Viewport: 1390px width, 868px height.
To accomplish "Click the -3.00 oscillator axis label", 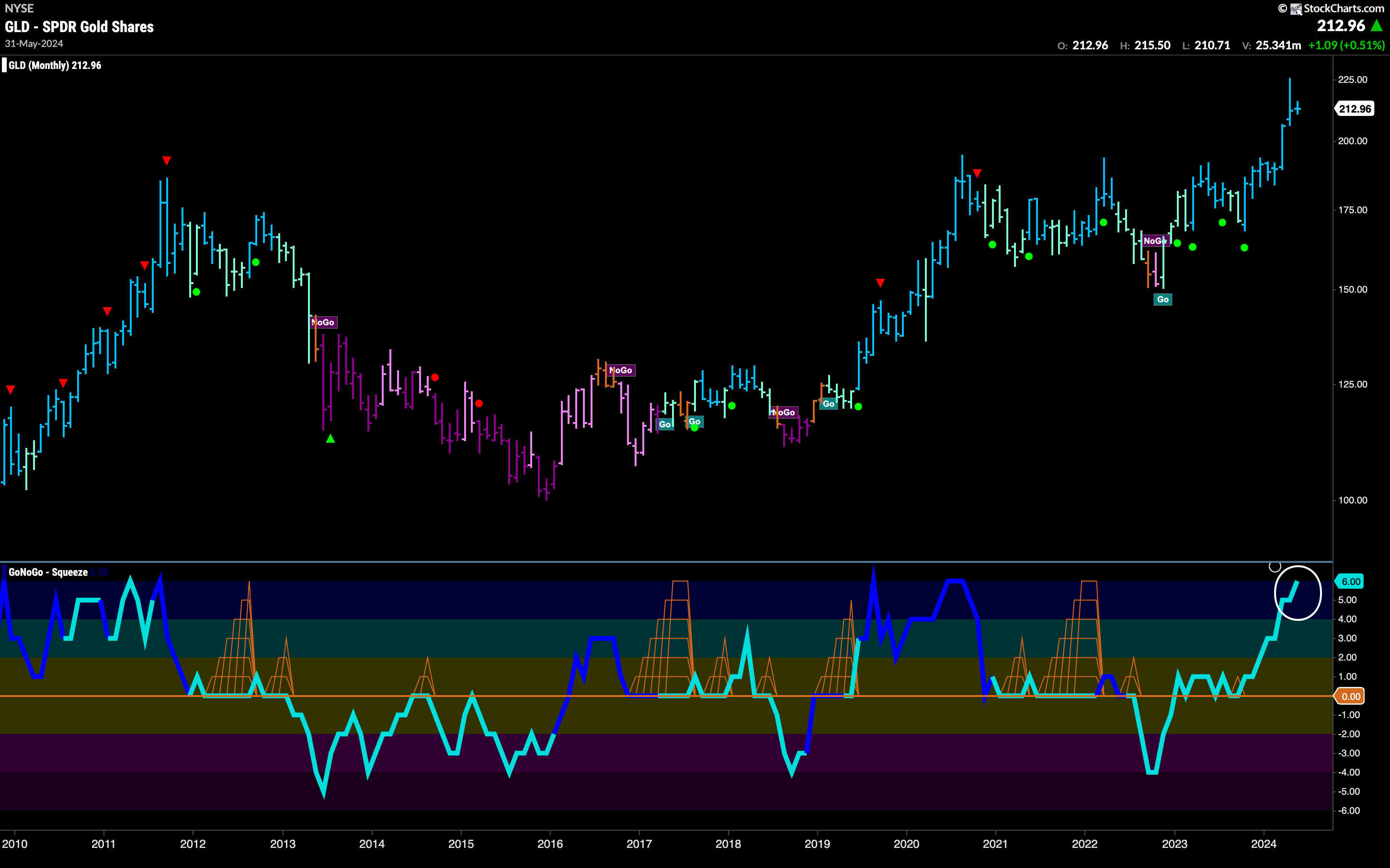I will [x=1348, y=754].
